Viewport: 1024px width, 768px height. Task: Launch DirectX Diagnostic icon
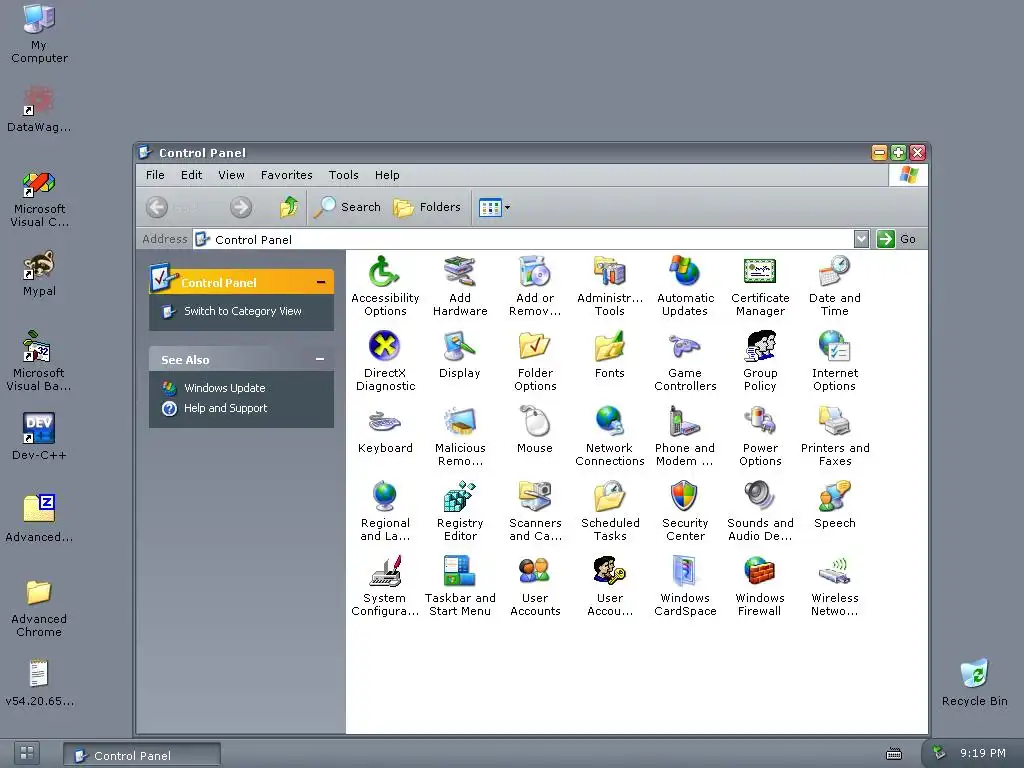(x=385, y=361)
